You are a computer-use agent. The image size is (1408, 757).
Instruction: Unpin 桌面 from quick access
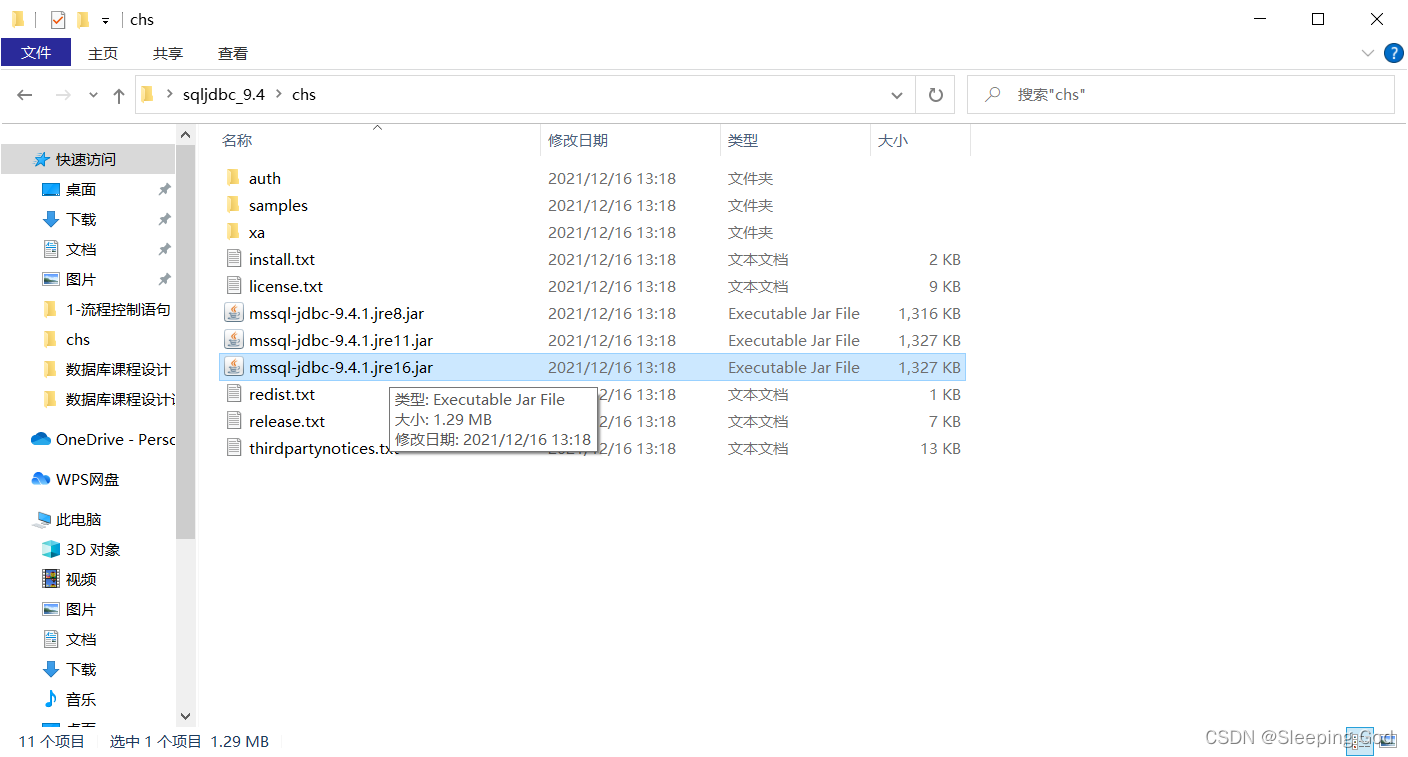click(x=164, y=189)
